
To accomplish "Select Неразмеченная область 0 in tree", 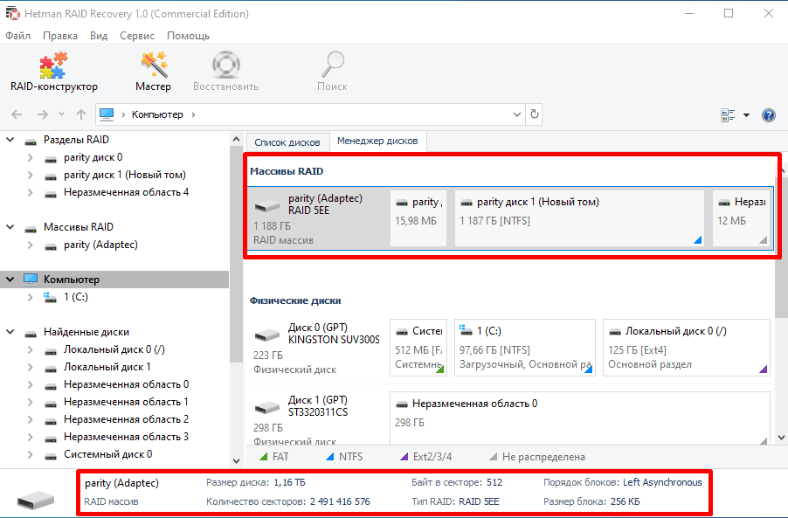I will pos(126,384).
